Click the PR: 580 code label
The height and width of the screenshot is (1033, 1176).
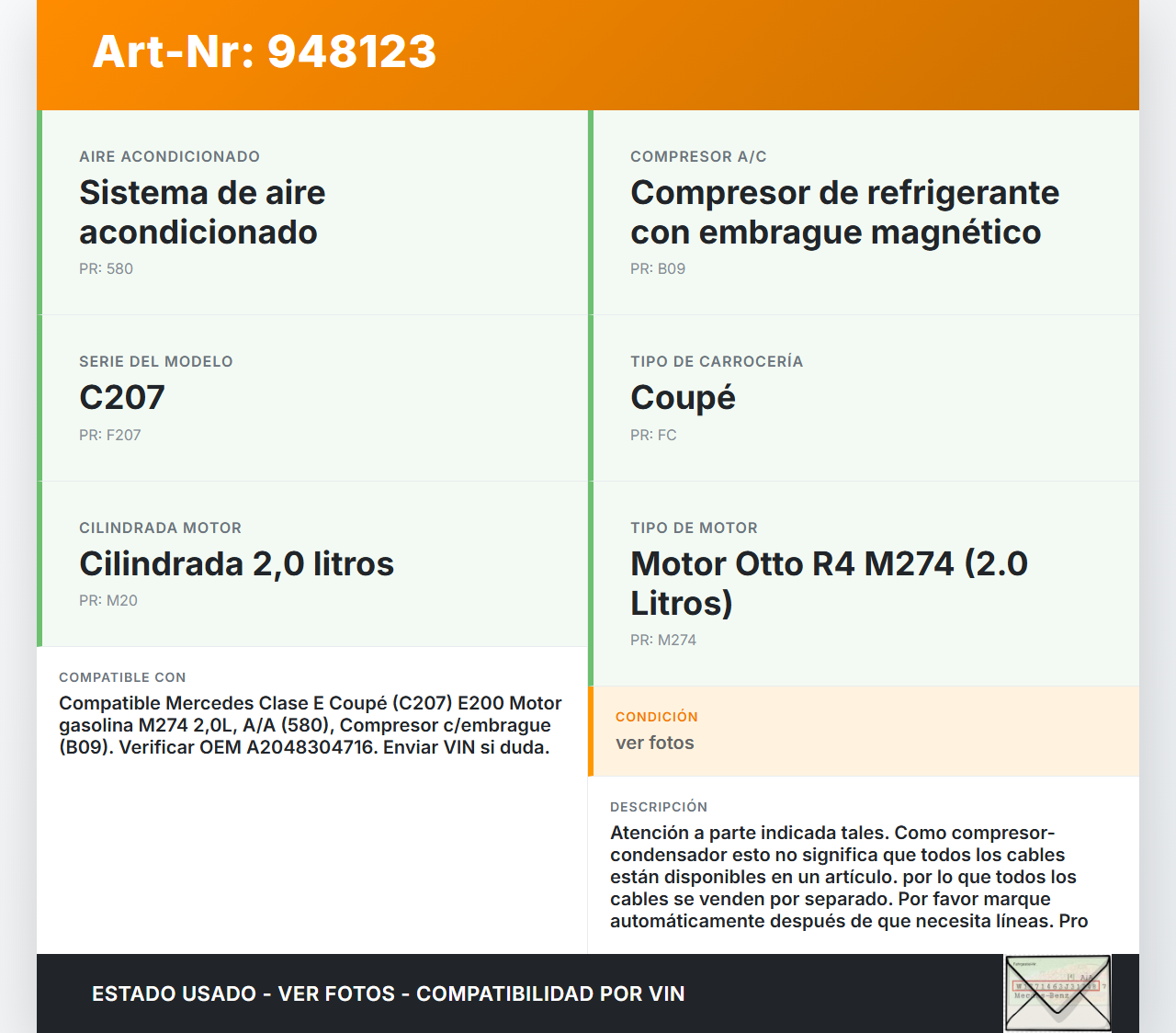point(106,268)
